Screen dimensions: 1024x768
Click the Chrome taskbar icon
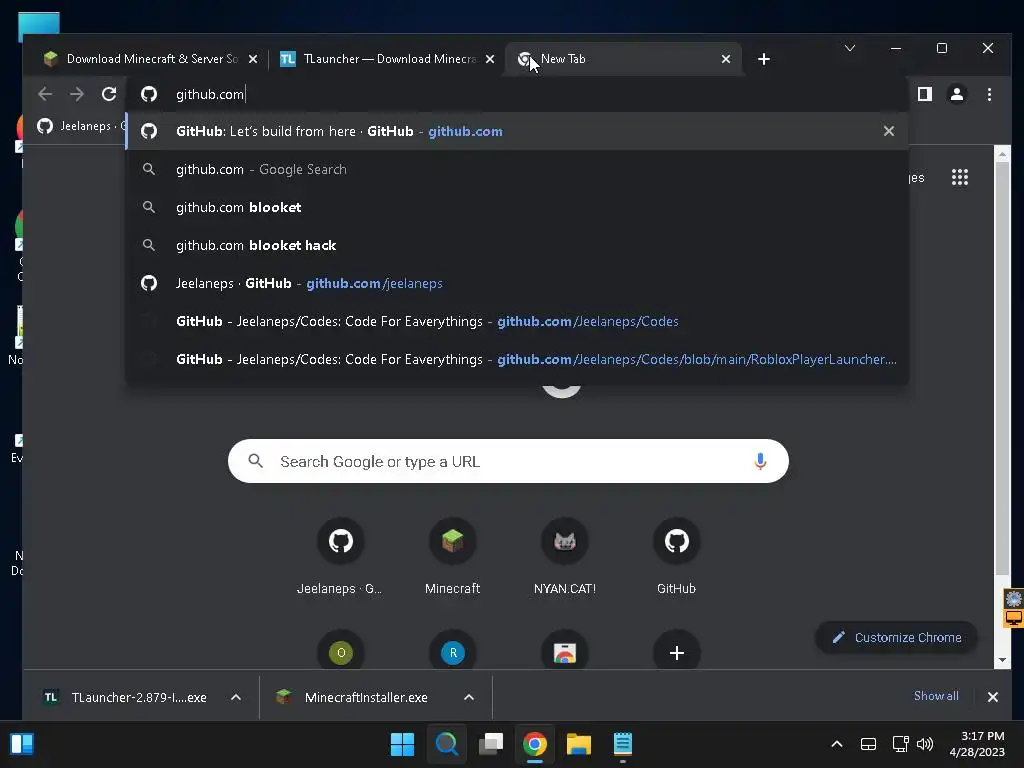[534, 744]
